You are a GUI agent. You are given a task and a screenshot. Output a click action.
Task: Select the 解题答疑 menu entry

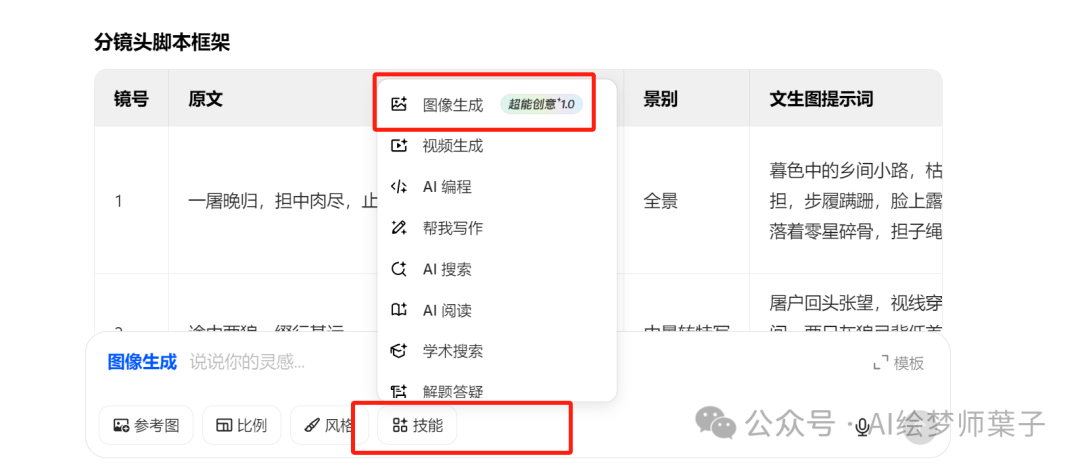point(452,391)
